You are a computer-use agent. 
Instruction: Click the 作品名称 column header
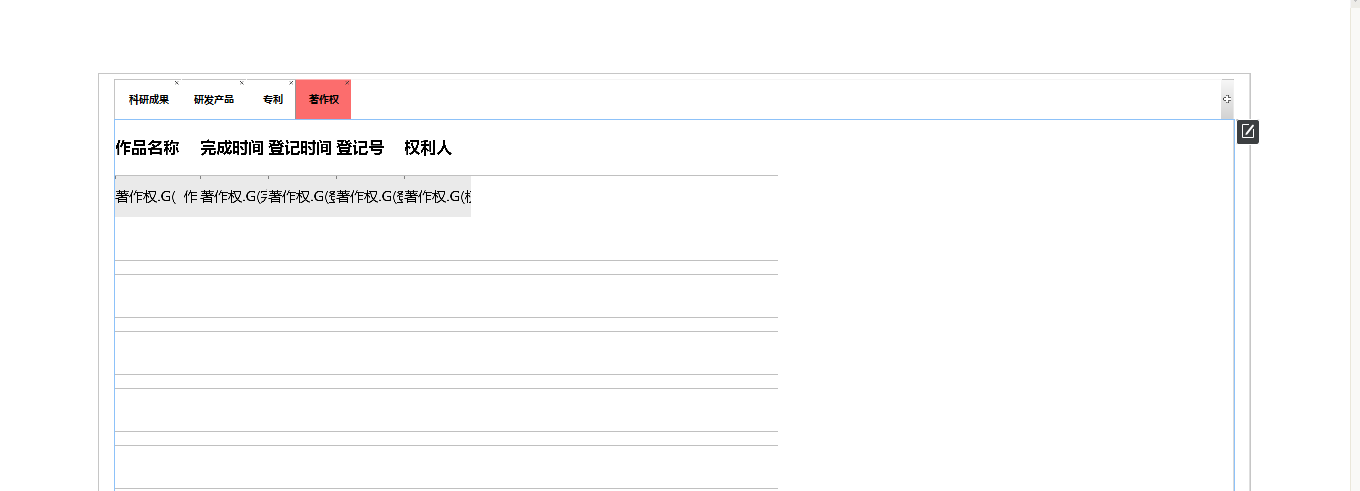pyautogui.click(x=147, y=148)
